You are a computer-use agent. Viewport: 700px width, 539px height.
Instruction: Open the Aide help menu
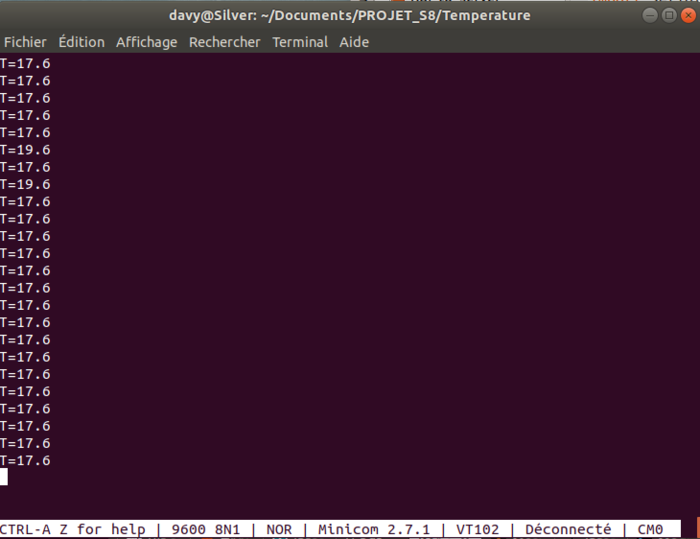(354, 42)
